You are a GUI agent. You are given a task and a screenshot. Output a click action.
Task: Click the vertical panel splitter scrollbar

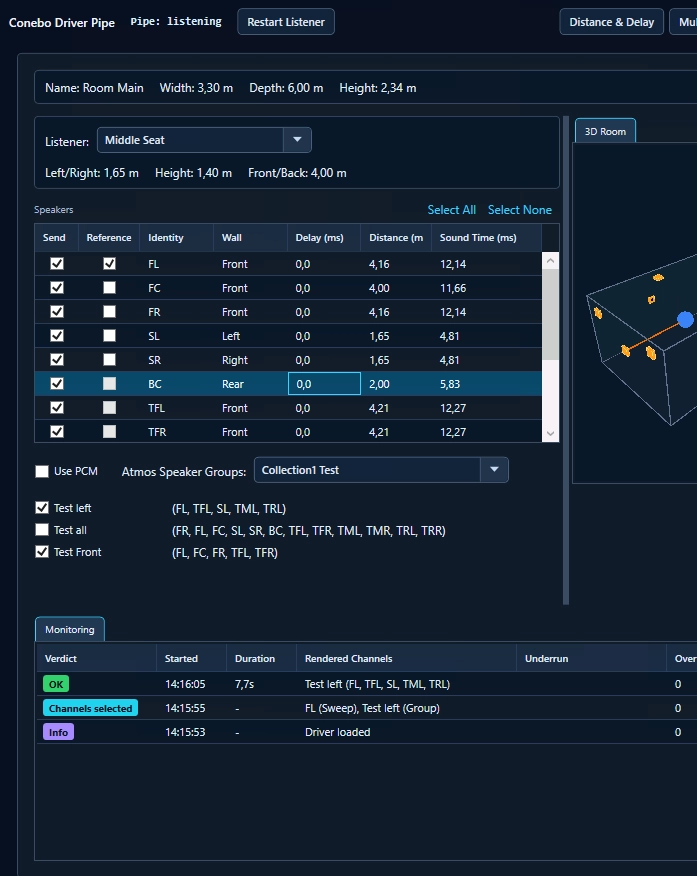point(566,360)
